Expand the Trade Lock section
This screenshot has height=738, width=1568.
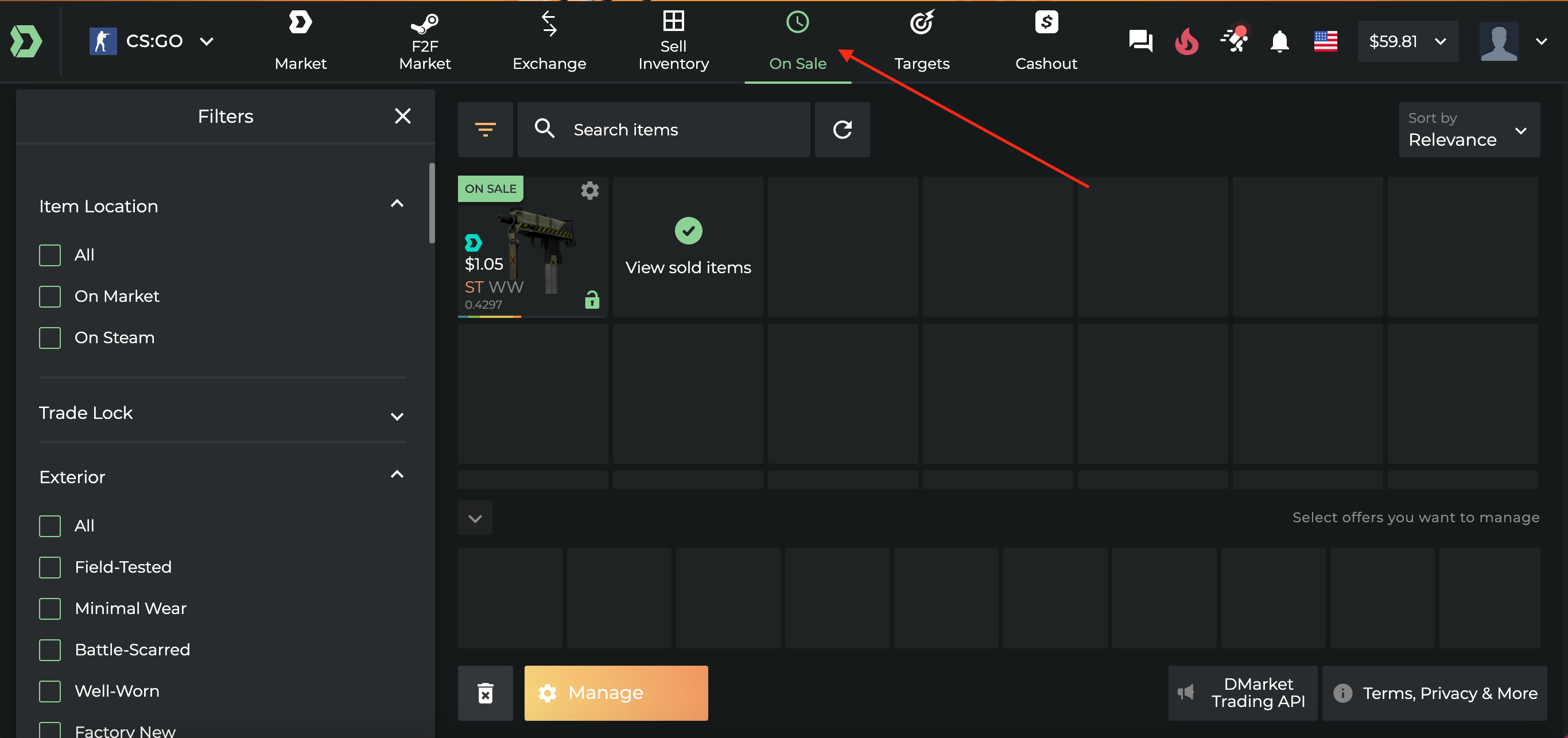click(x=397, y=416)
